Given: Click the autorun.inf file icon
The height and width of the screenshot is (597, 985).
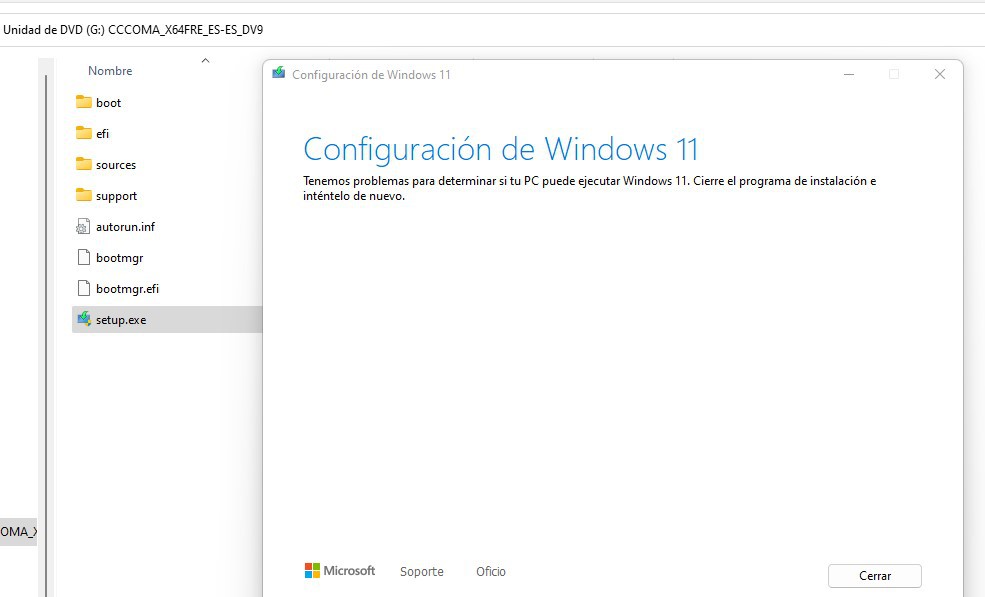Looking at the screenshot, I should tap(84, 227).
